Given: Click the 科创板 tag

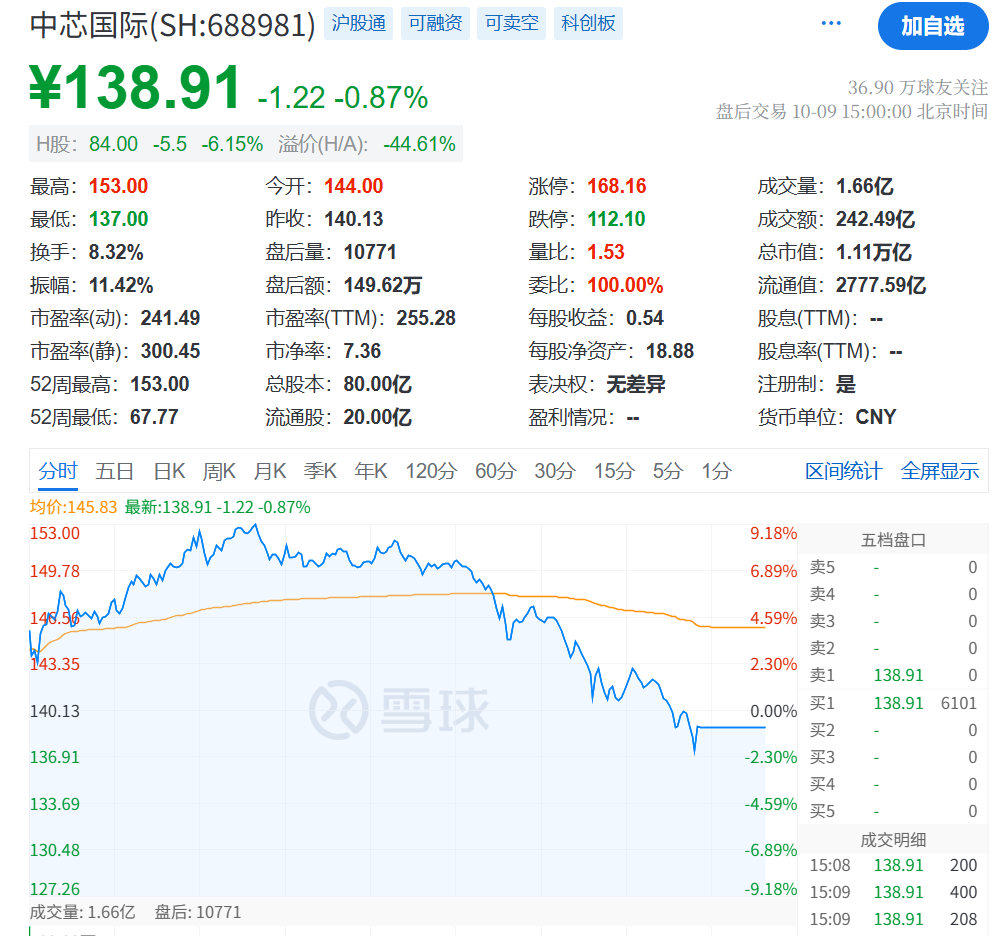Looking at the screenshot, I should (x=588, y=23).
